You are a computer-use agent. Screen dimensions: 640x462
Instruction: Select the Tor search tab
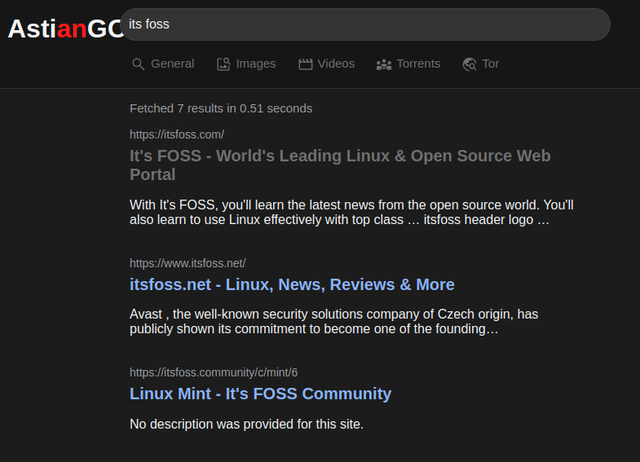490,64
